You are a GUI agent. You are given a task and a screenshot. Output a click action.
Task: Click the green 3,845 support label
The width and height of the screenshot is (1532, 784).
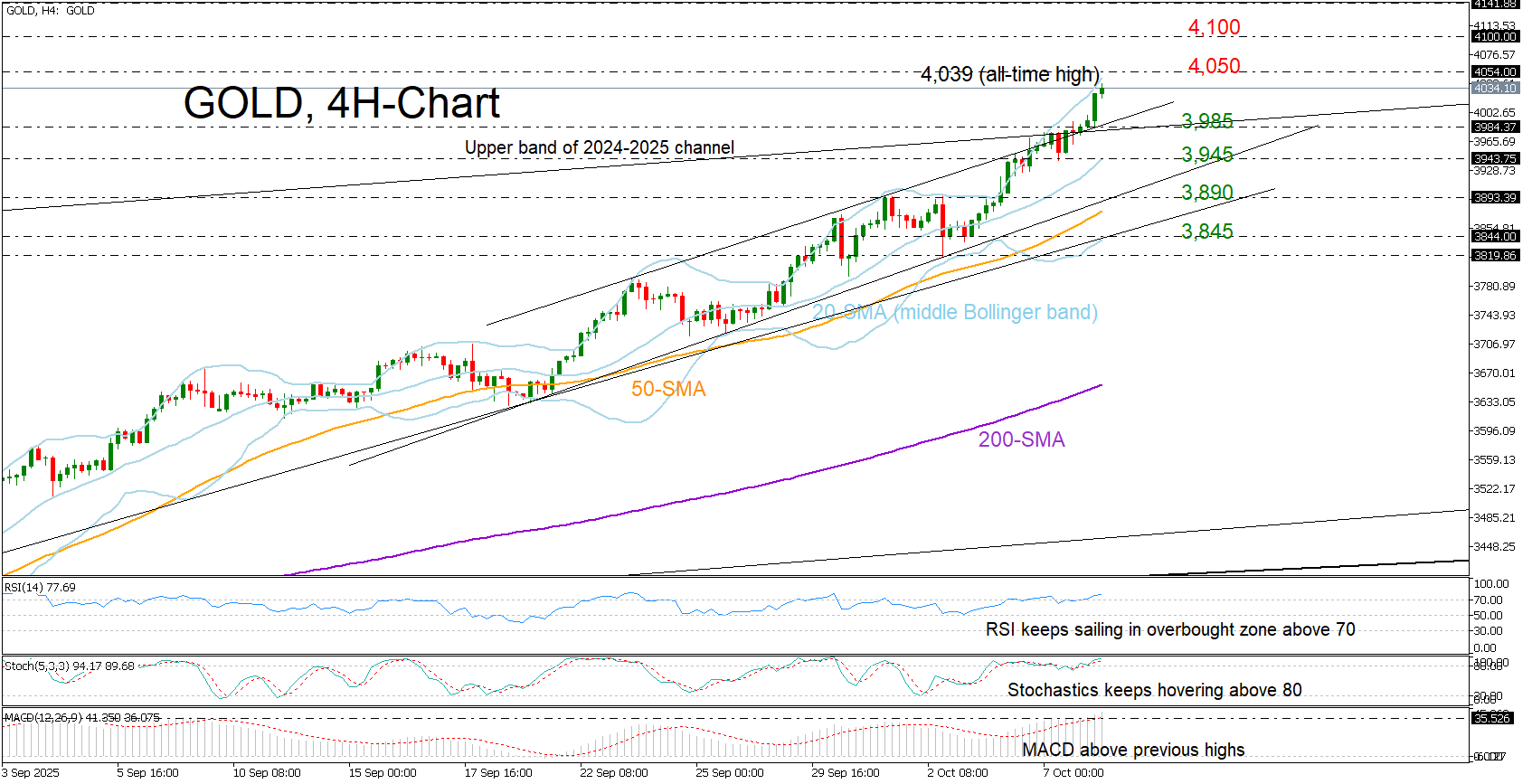(1206, 231)
